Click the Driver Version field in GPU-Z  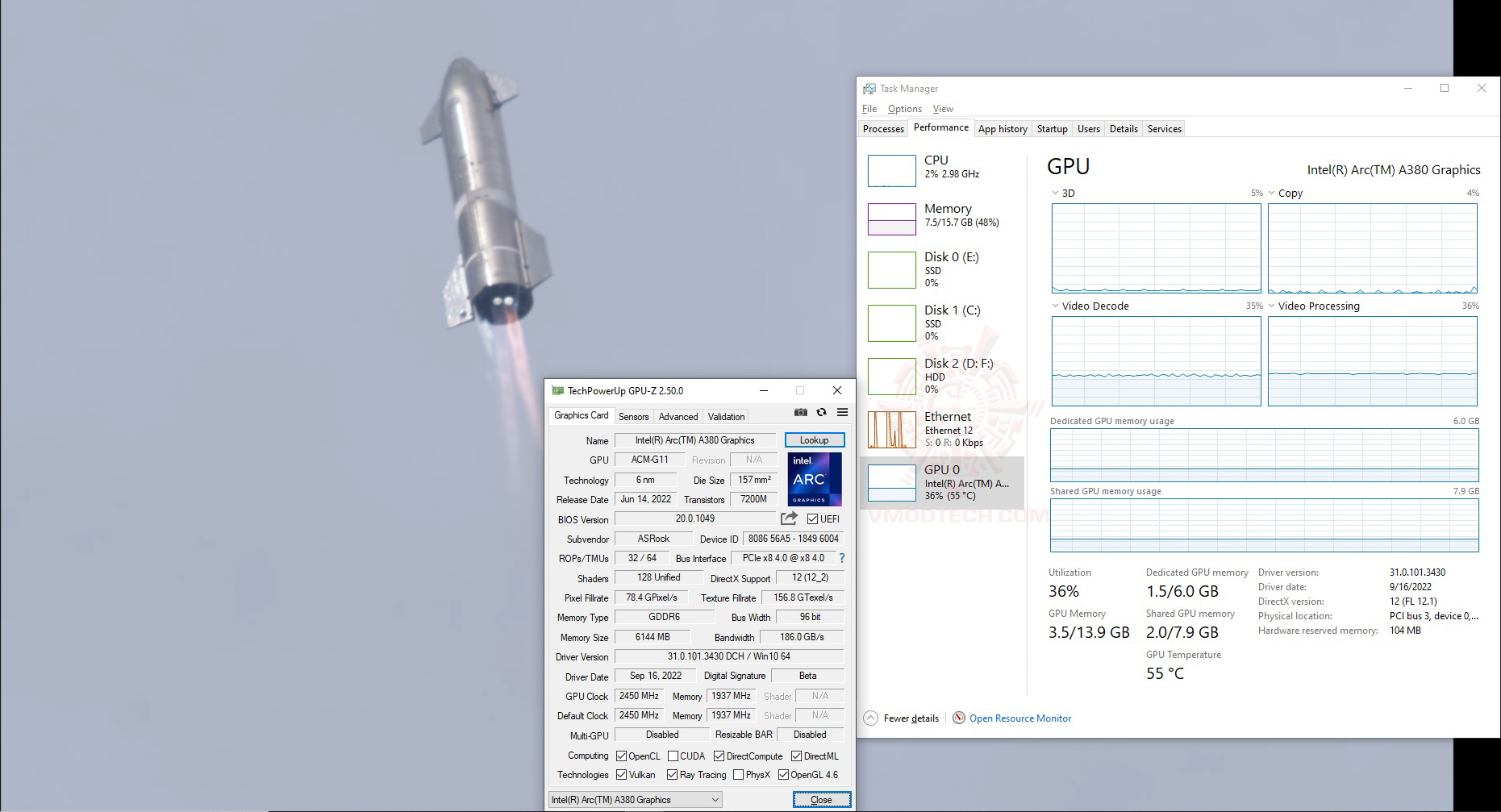pyautogui.click(x=729, y=656)
